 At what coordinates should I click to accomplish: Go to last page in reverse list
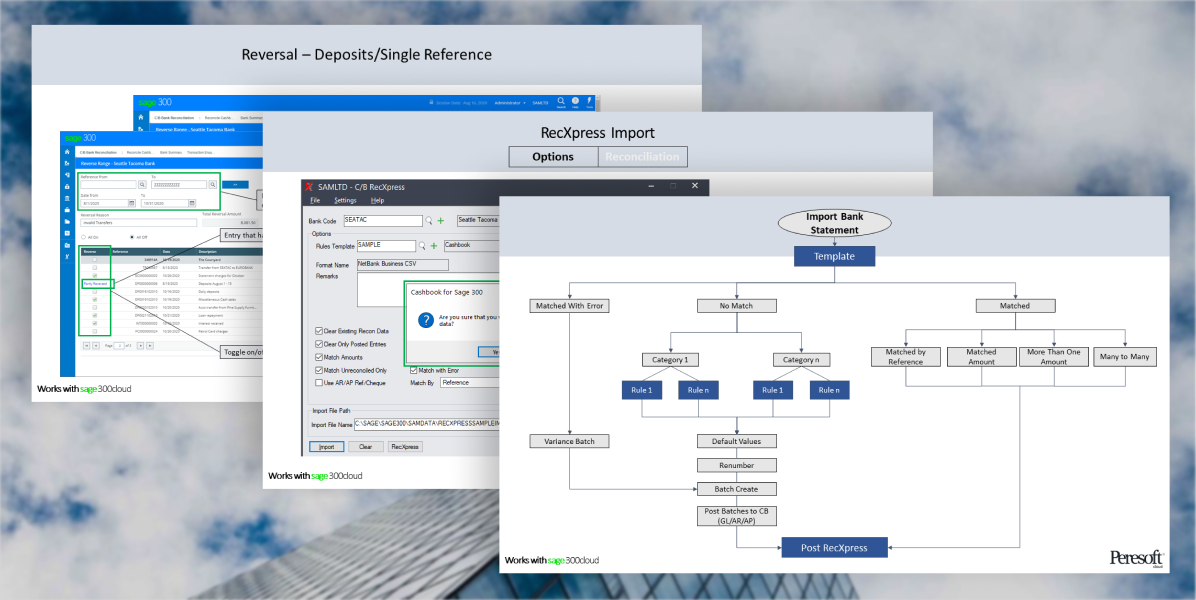(x=150, y=345)
